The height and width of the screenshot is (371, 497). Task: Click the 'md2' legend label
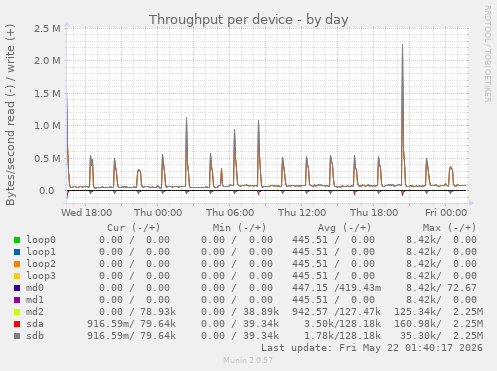(x=35, y=312)
